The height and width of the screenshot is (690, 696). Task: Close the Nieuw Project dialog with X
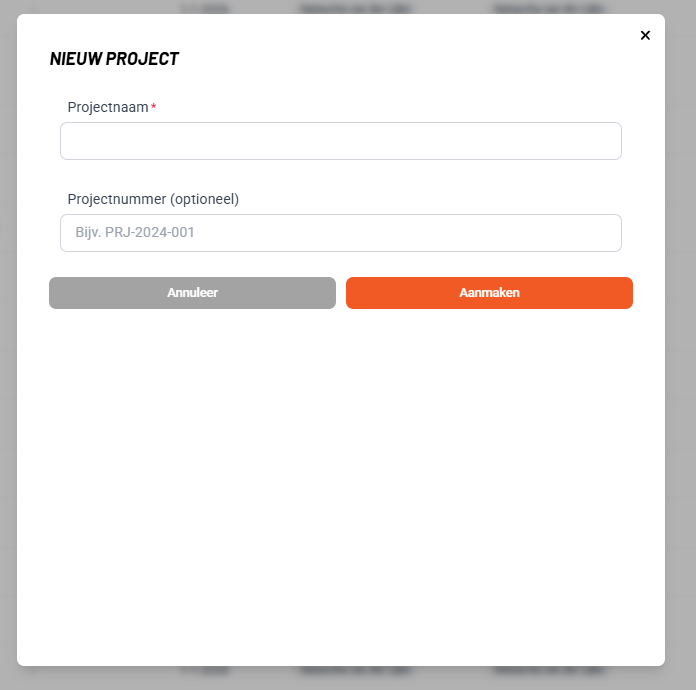[x=645, y=35]
